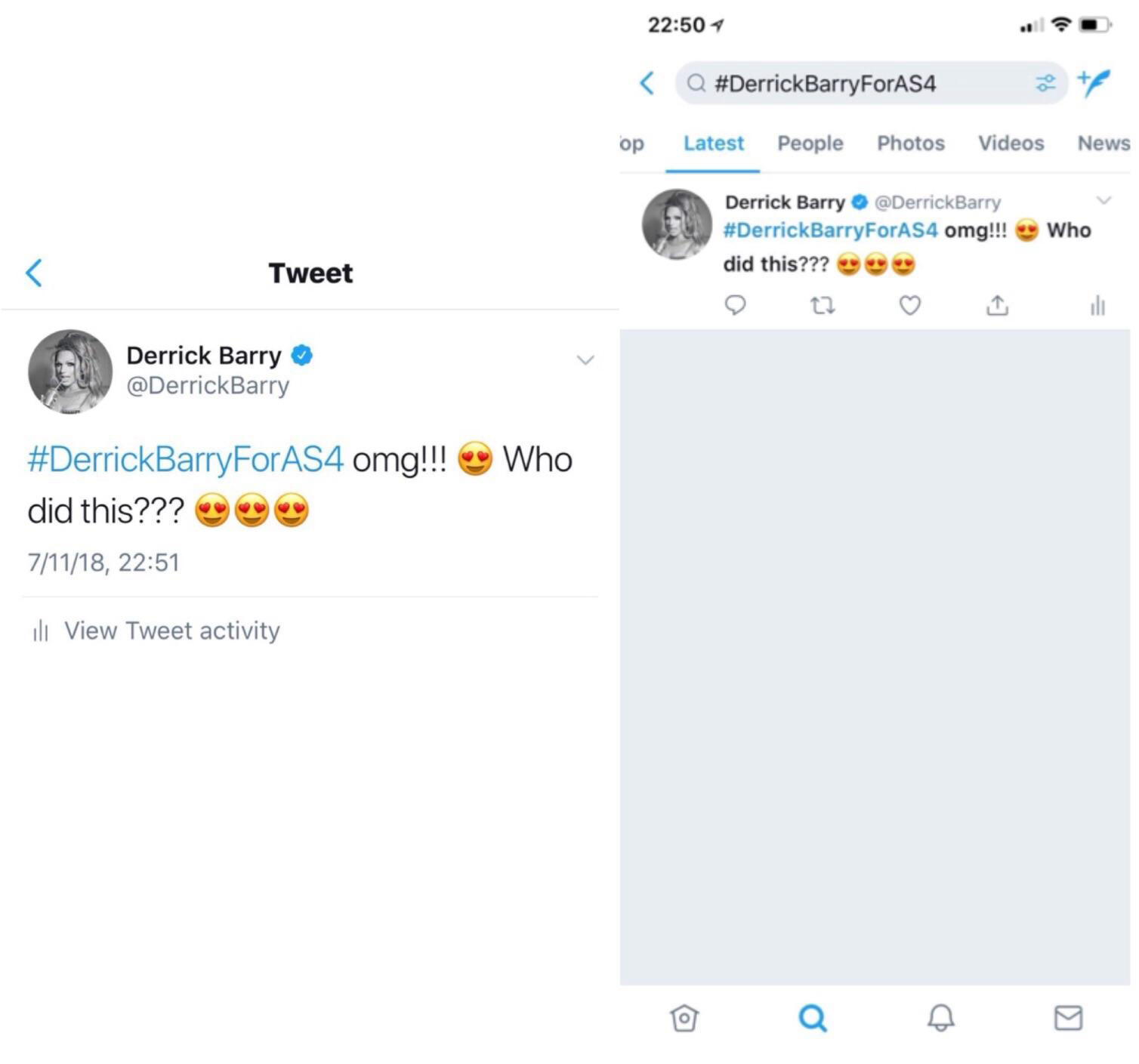
Task: Tap the Search magnifier in bottom navigation
Action: pyautogui.click(x=813, y=1018)
